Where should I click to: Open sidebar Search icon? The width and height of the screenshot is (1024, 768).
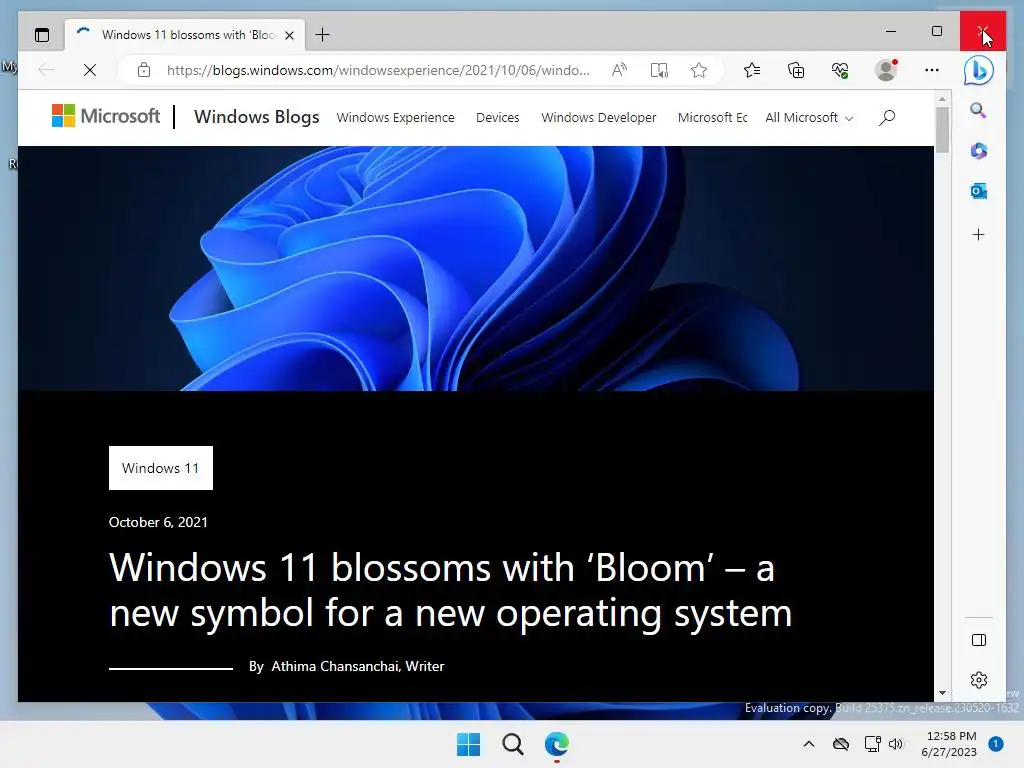[978, 110]
